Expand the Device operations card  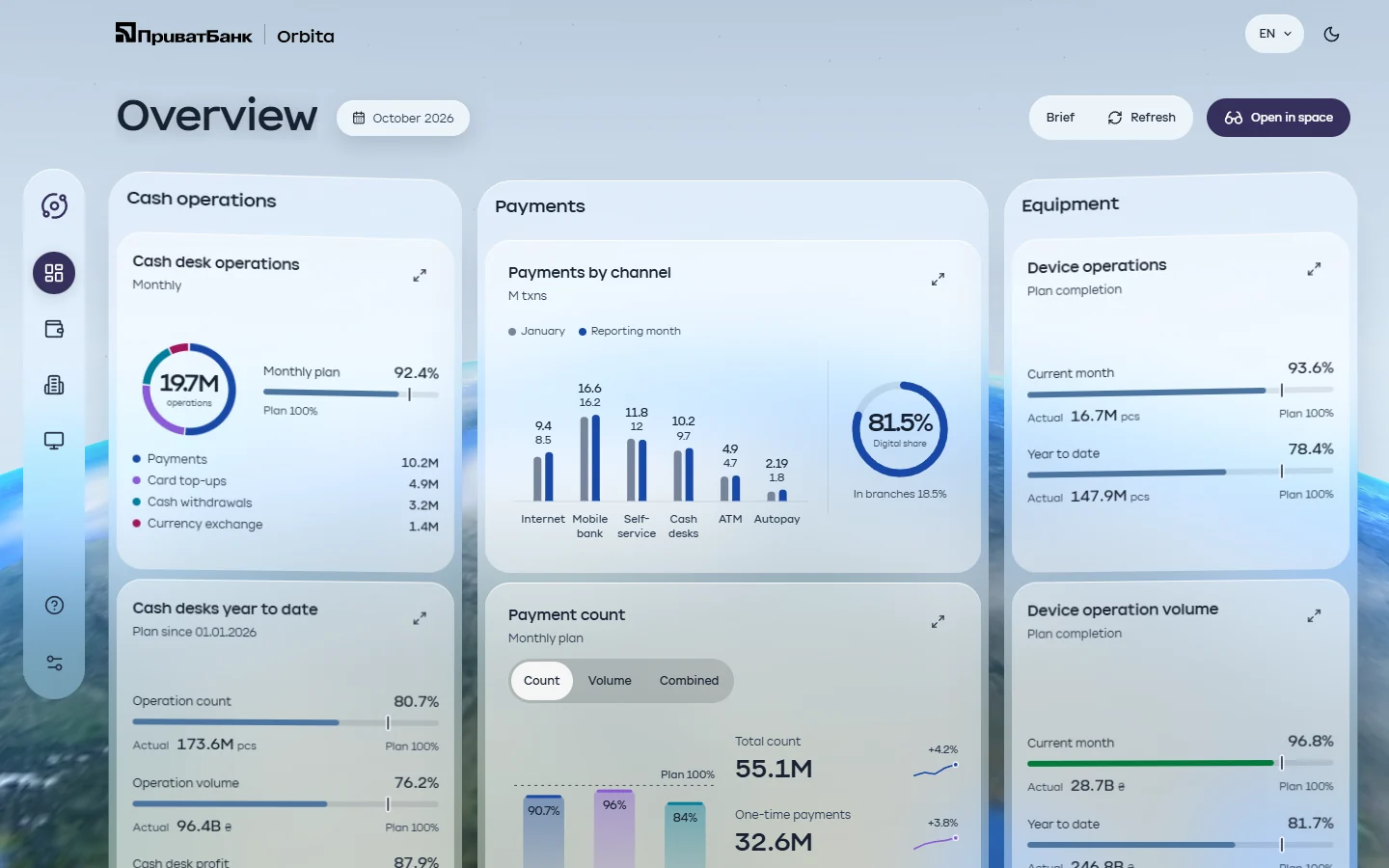tap(1314, 269)
